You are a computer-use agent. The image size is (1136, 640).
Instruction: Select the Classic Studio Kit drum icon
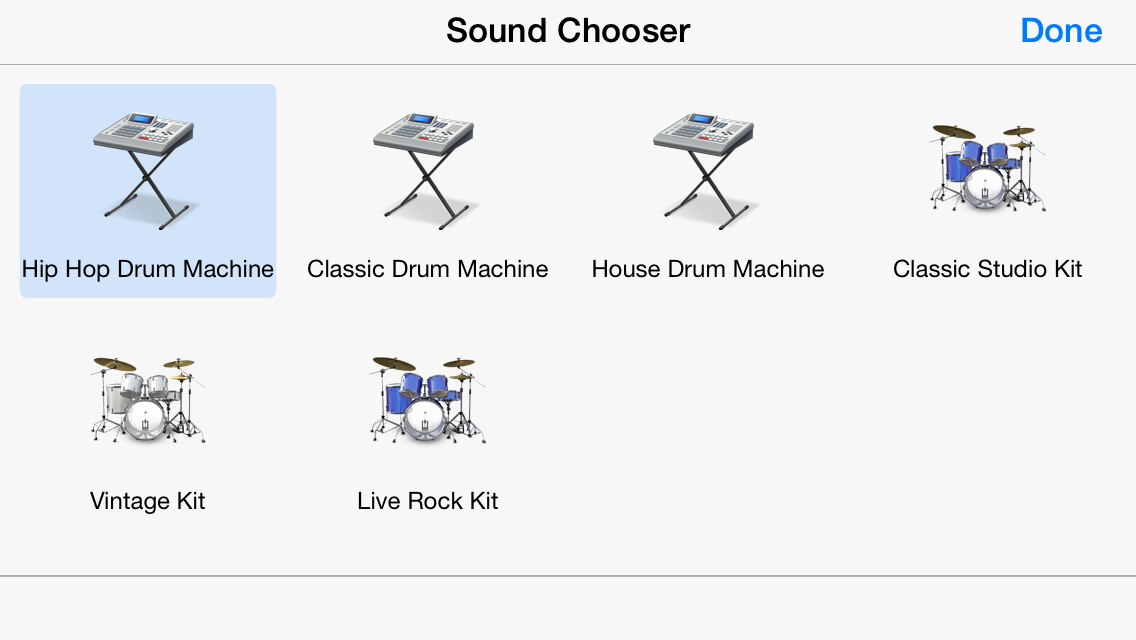987,167
